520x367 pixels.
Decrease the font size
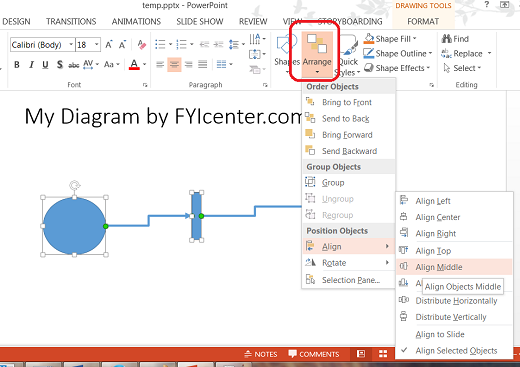click(122, 45)
